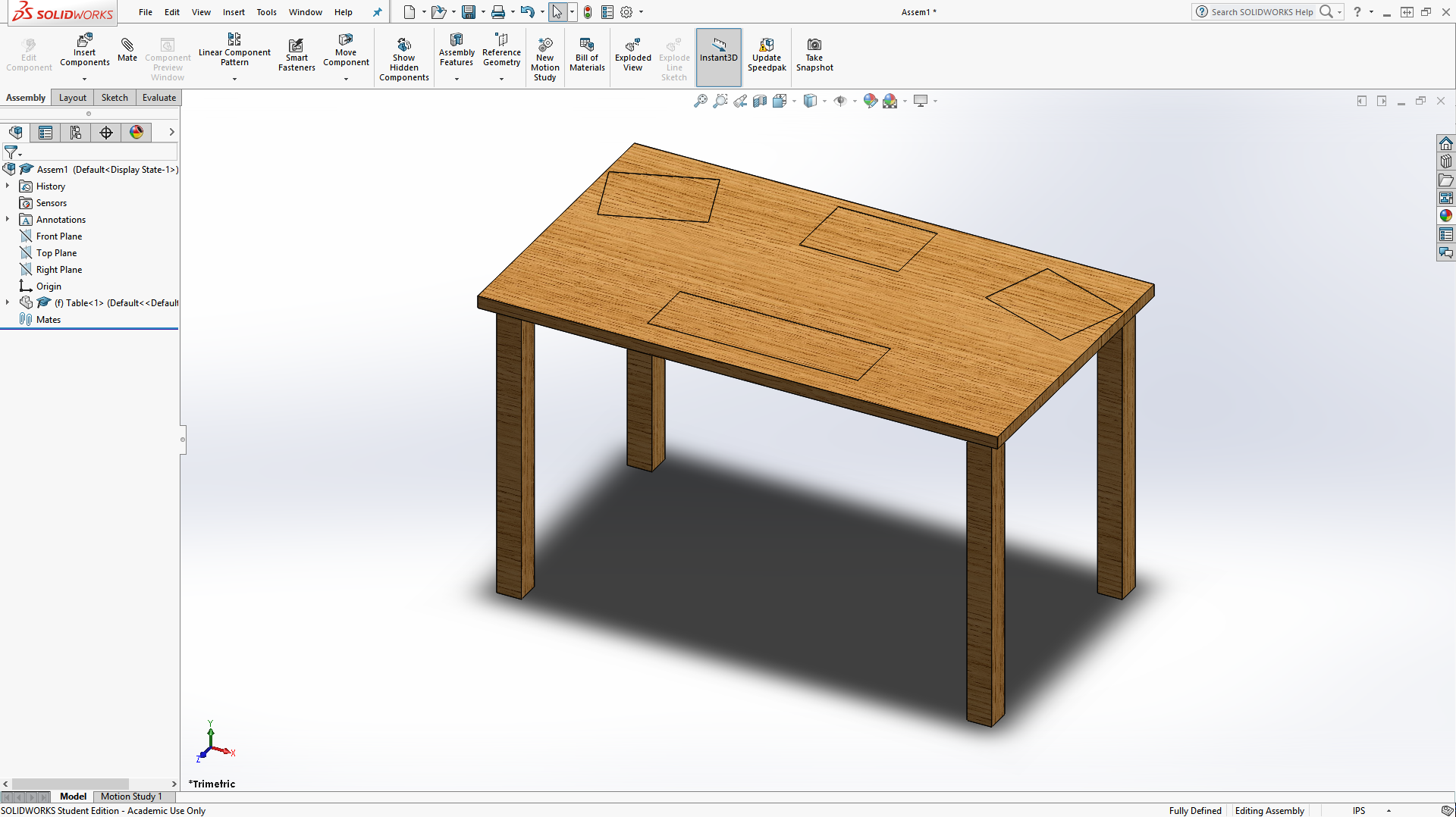Launch Smart Fasteners tool
The image size is (1456, 817).
click(297, 55)
